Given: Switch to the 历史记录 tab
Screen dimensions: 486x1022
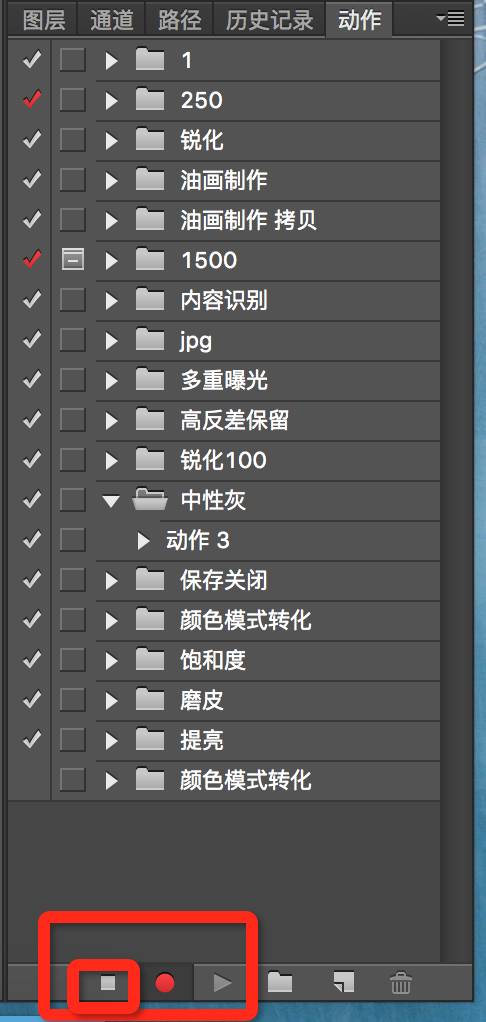Looking at the screenshot, I should [270, 20].
